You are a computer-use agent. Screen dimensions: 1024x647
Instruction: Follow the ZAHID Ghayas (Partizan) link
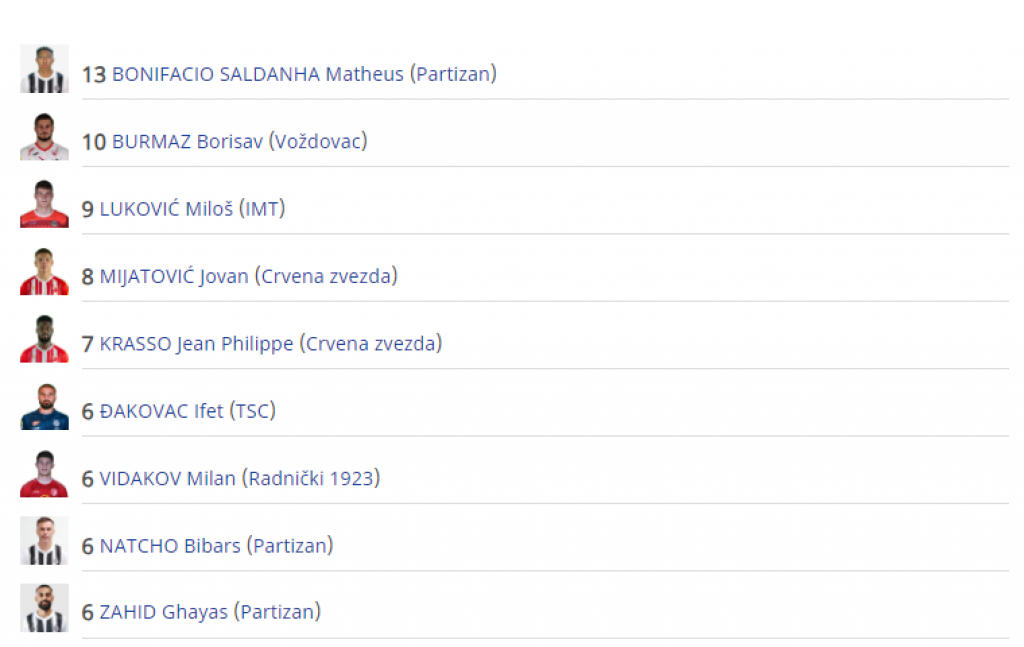210,612
